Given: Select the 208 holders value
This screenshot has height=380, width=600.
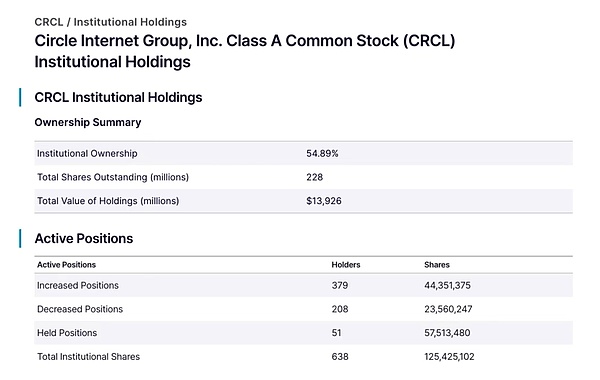Looking at the screenshot, I should tap(340, 309).
